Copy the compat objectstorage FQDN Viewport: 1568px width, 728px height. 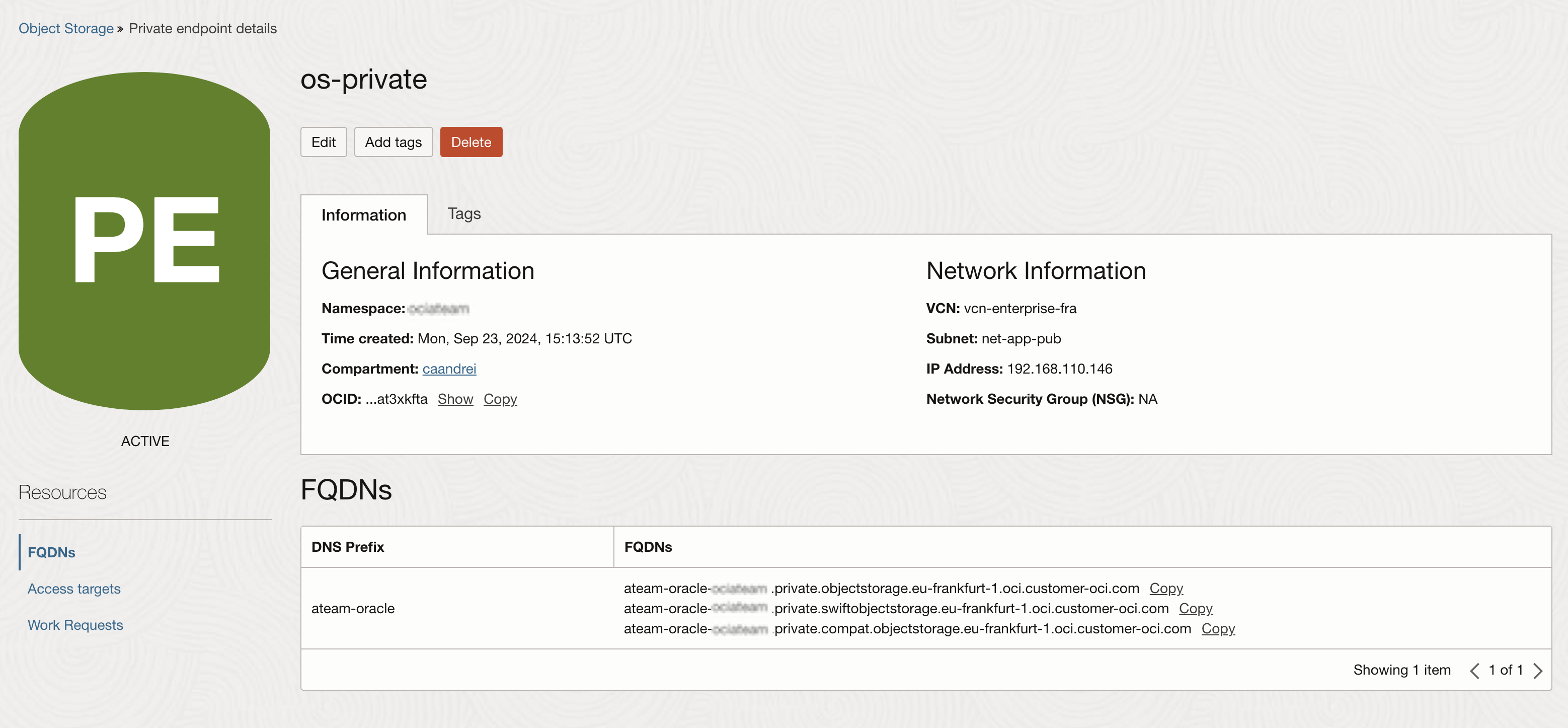[x=1217, y=629]
